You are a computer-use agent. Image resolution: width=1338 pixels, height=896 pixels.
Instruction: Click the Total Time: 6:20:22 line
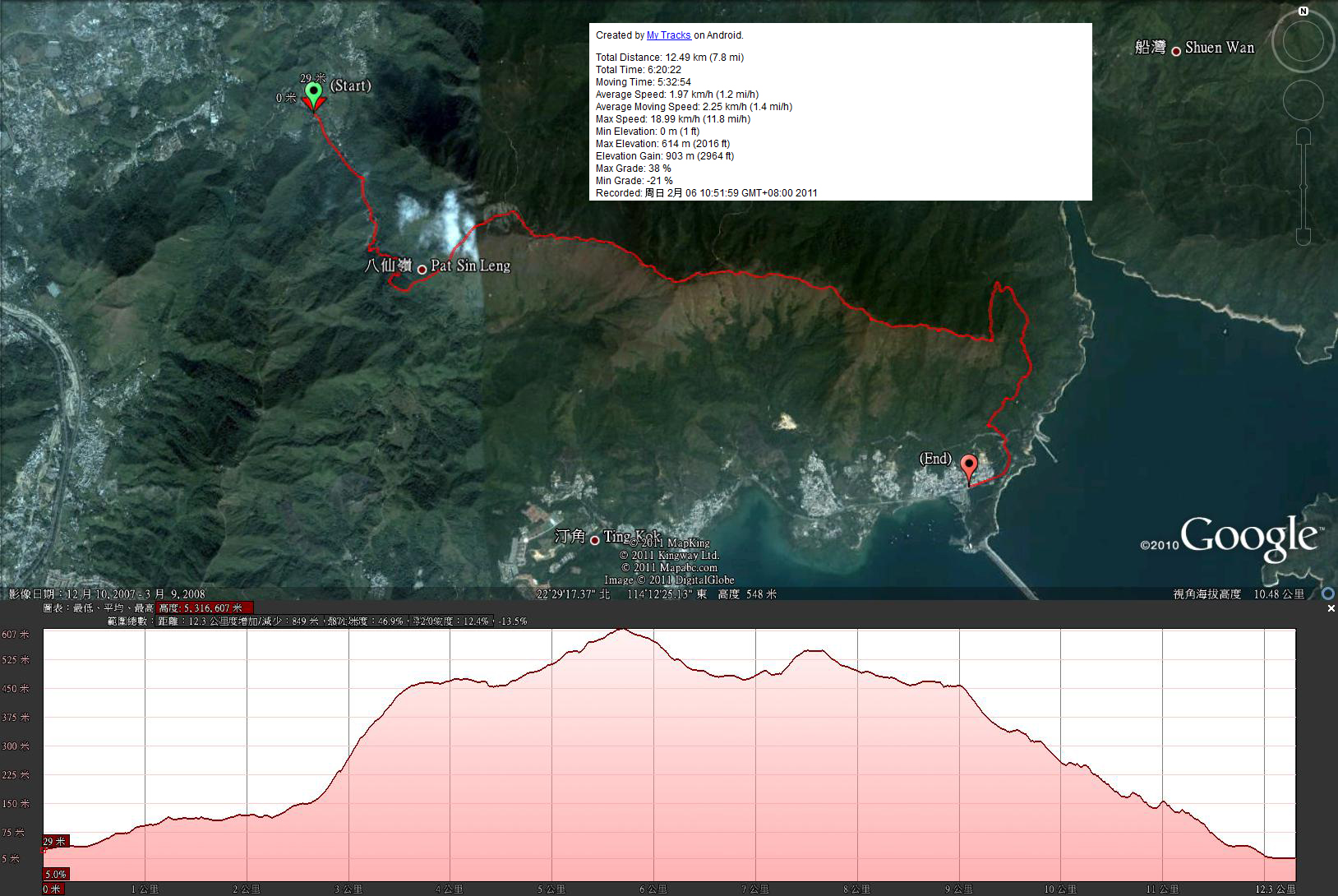[638, 70]
